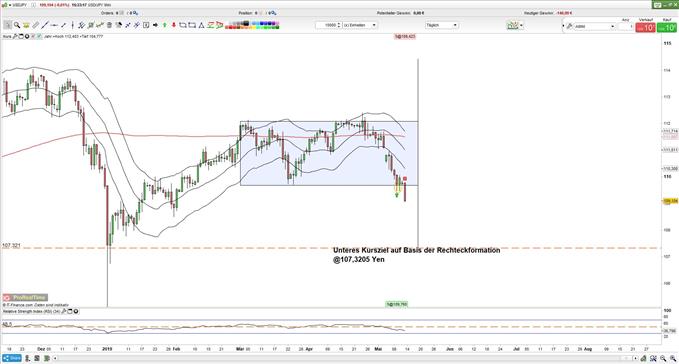Click the RSI panel close circle icon

[76, 311]
